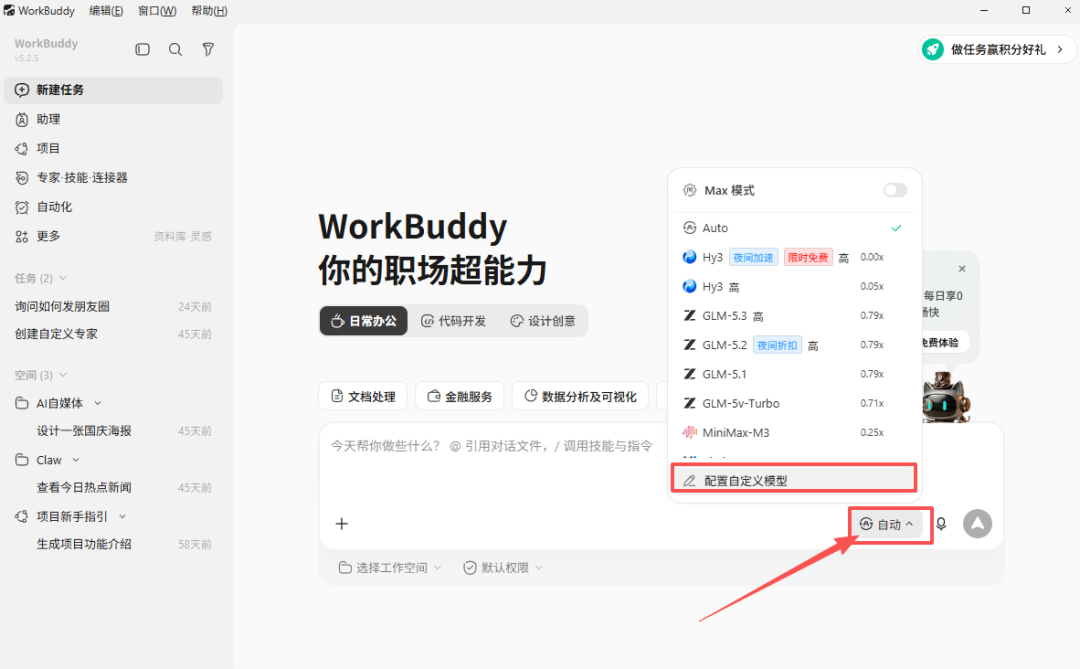Click the green rocket icon

[933, 50]
